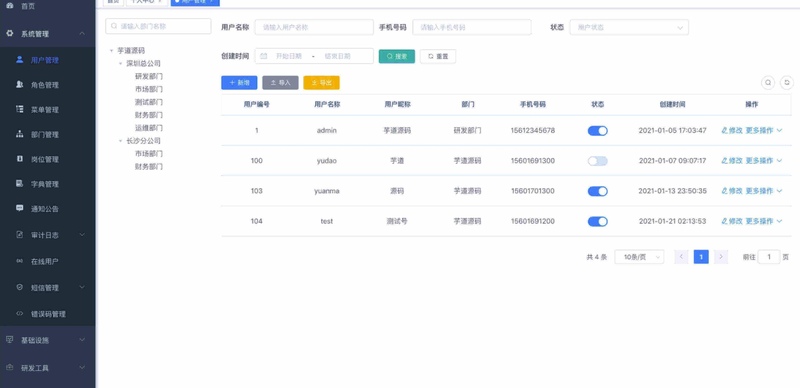Open 更多操作 dropdown for test row
The width and height of the screenshot is (800, 388).
[764, 221]
